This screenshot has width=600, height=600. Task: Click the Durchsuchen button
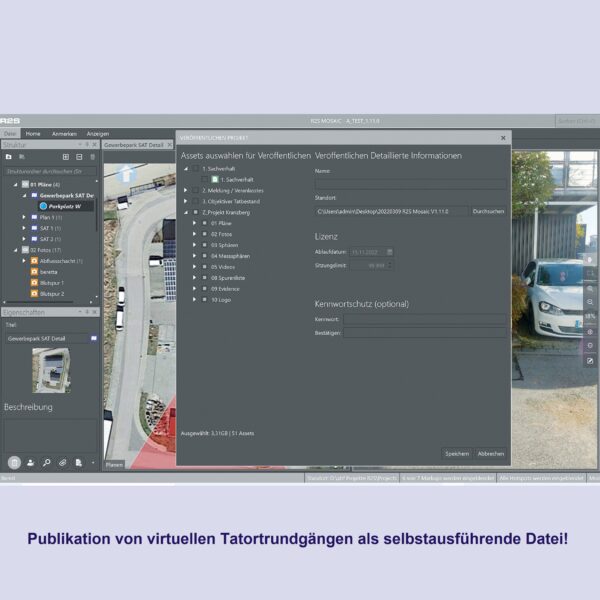(488, 212)
